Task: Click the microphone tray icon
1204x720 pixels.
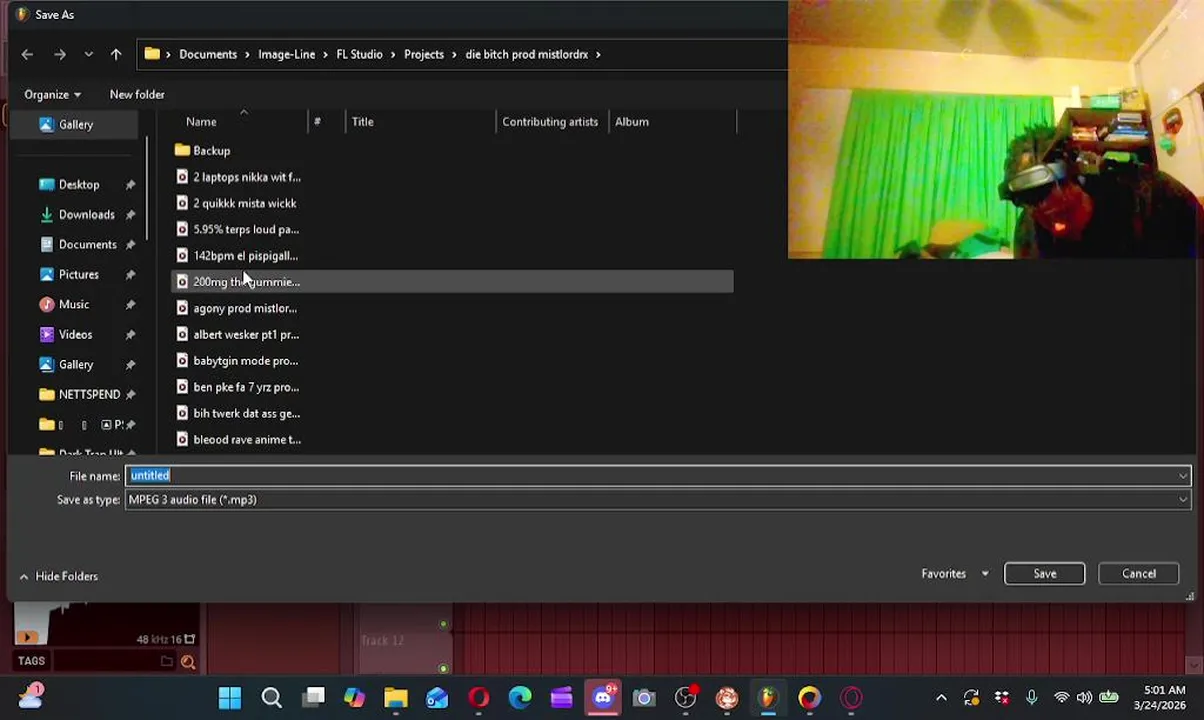Action: coord(1031,698)
